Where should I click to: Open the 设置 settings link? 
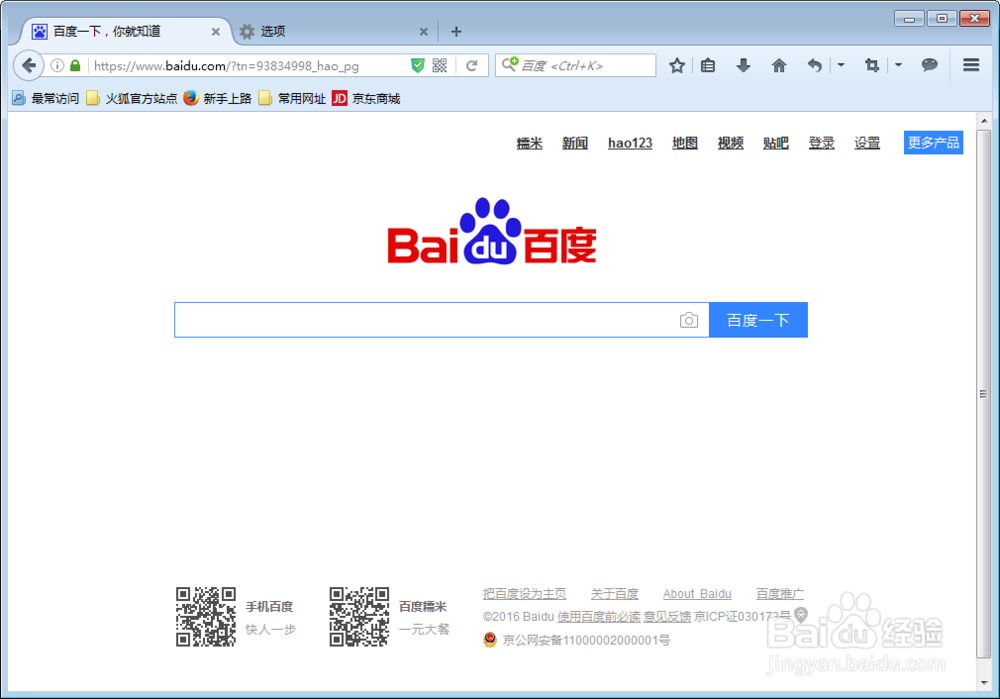tap(867, 143)
